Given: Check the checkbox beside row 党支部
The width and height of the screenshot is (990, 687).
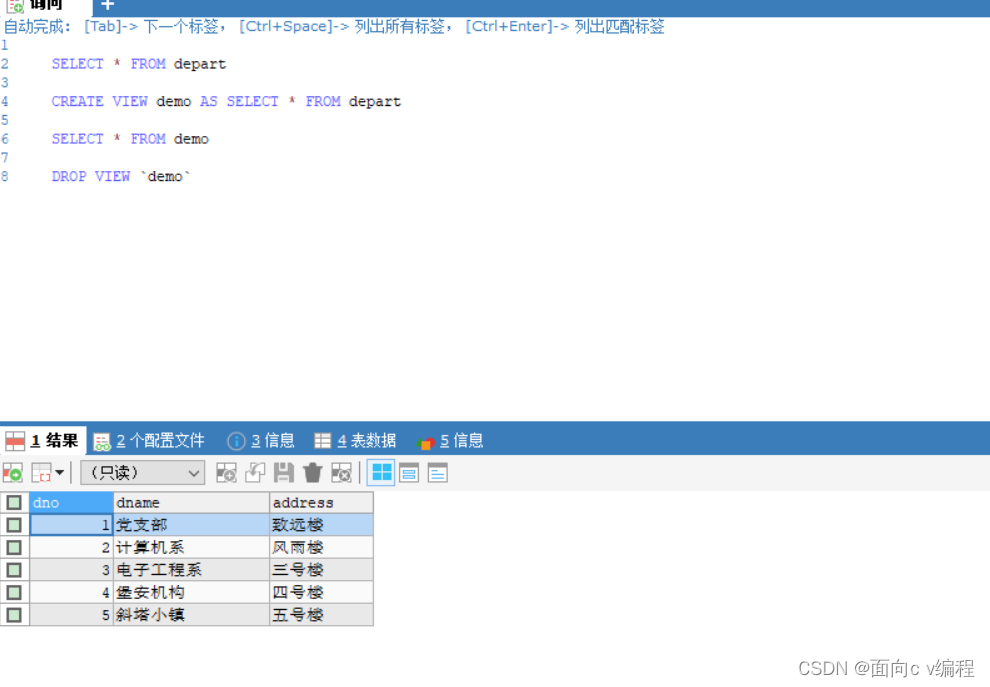Looking at the screenshot, I should [x=13, y=524].
